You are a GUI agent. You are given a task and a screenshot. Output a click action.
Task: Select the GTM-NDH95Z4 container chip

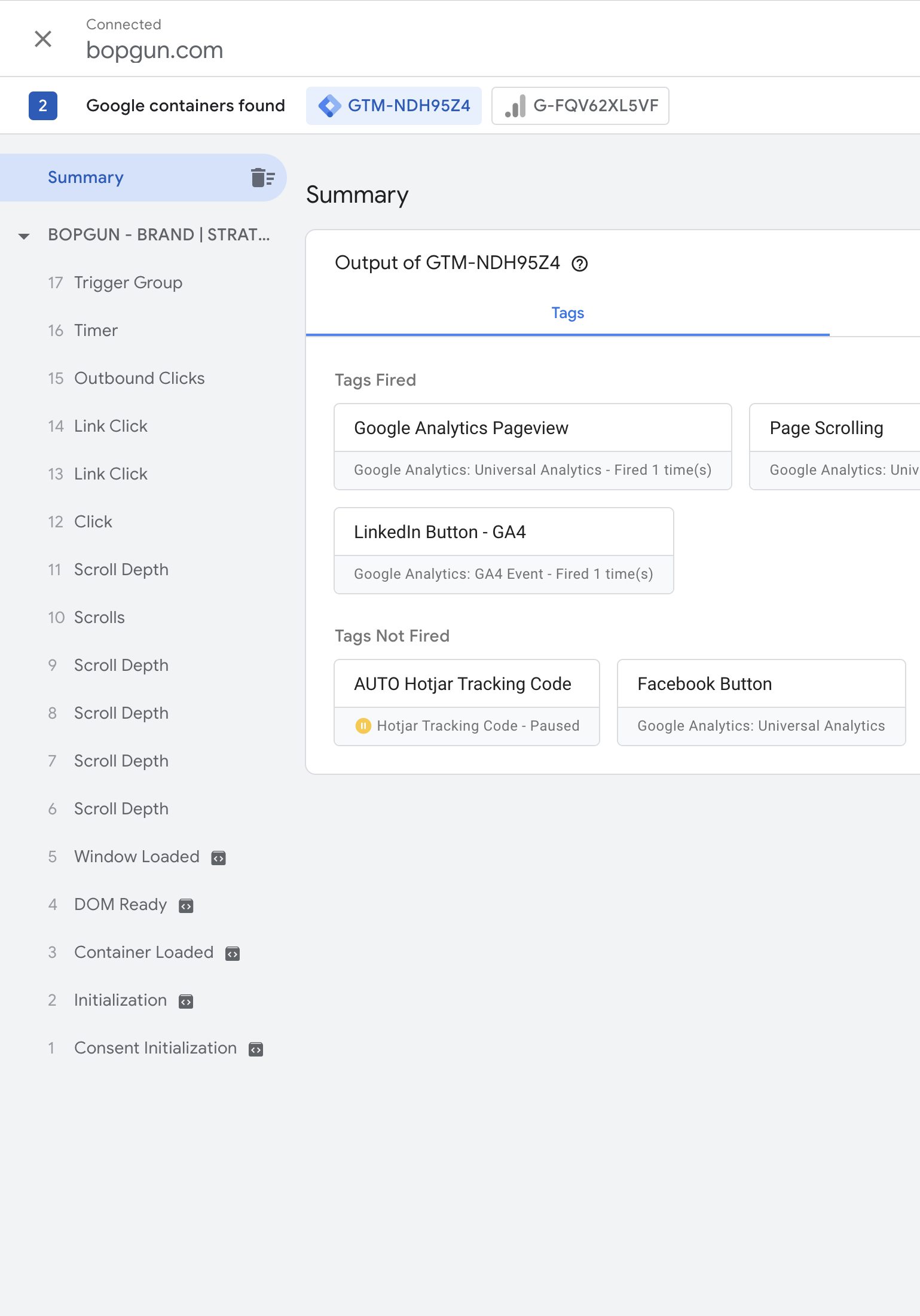click(x=394, y=106)
